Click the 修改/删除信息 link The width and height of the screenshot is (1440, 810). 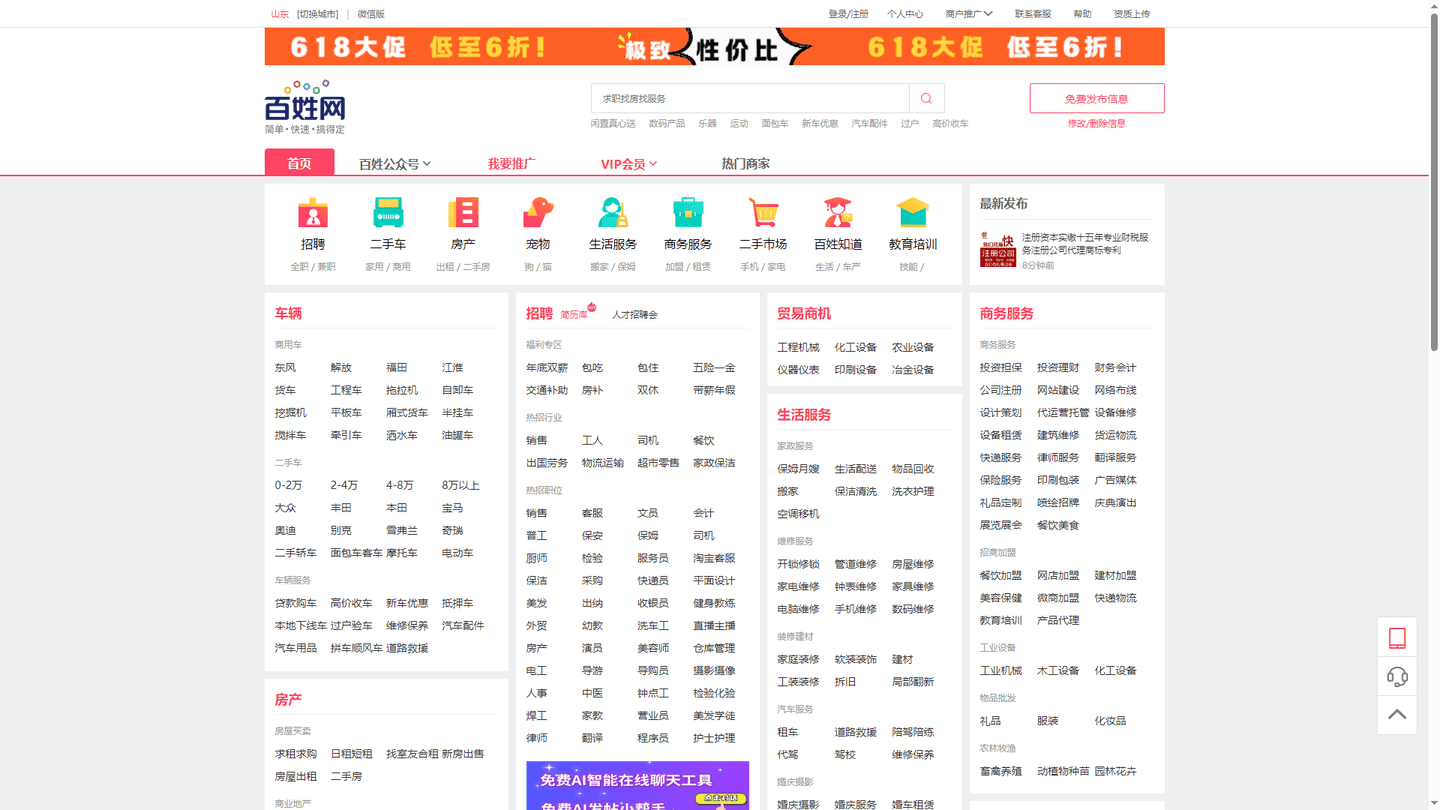[x=1097, y=124]
